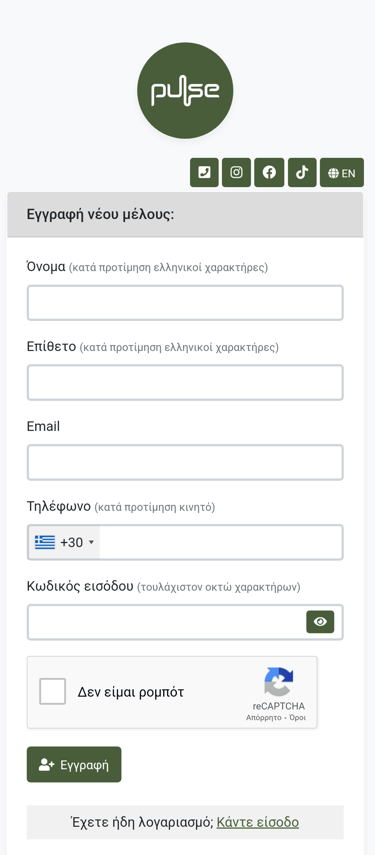The height and width of the screenshot is (855, 375).
Task: Open reCAPTCHA 'Απόρρητο' privacy link
Action: click(263, 718)
